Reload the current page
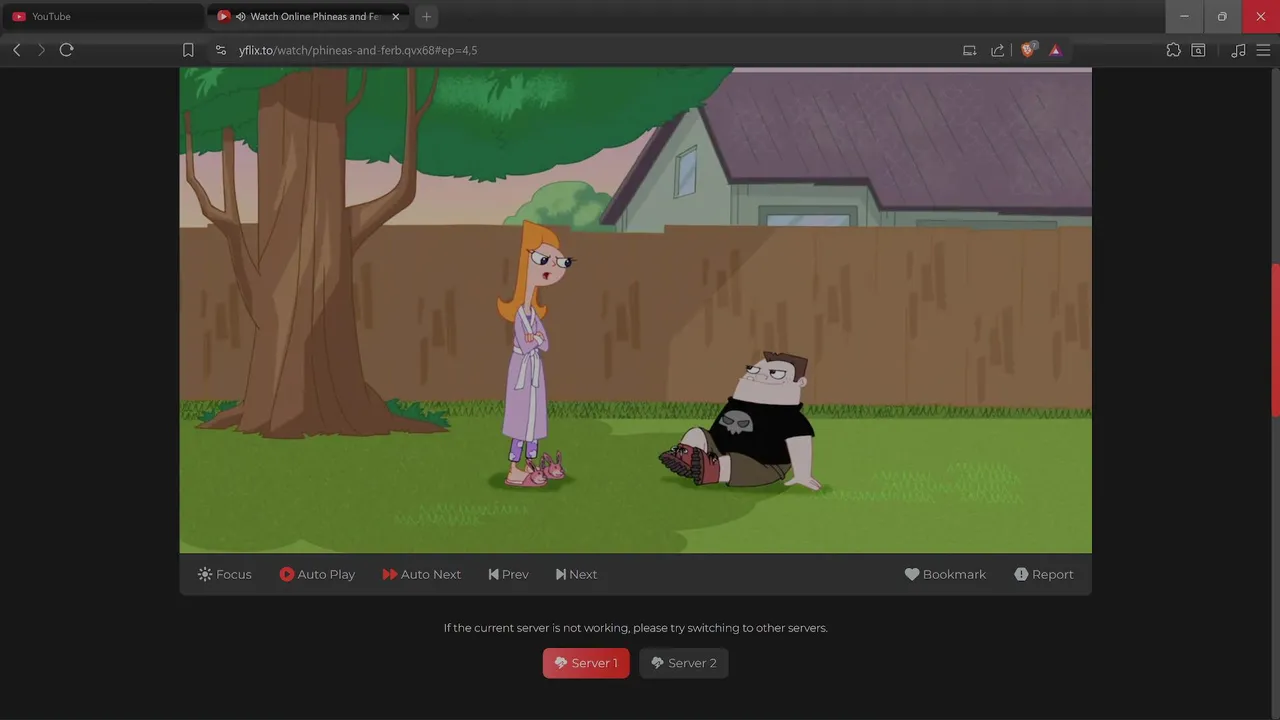 pyautogui.click(x=66, y=50)
